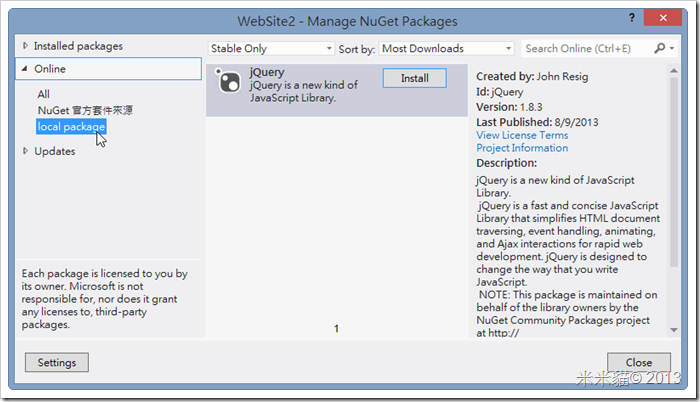
Task: Expand the Installed packages section
Action: [25, 46]
